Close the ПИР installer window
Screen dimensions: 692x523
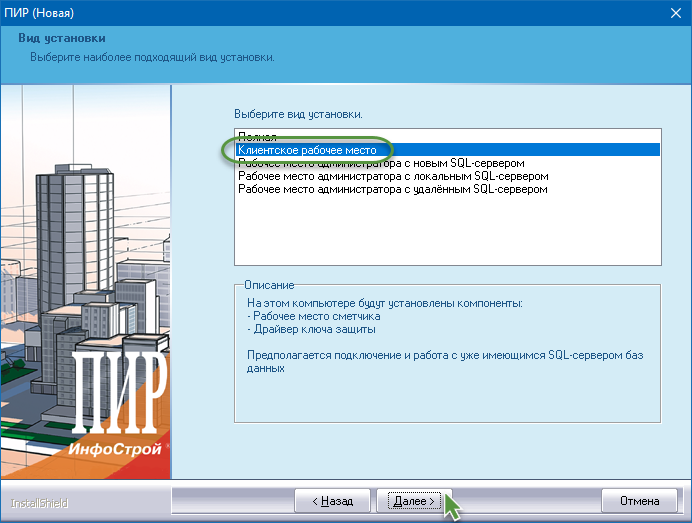pyautogui.click(x=676, y=13)
